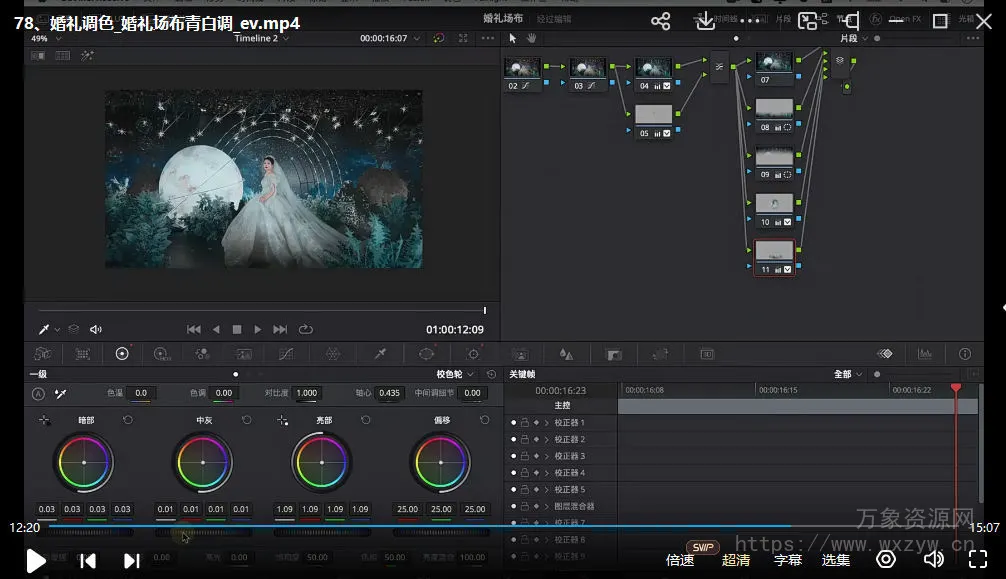Select node 07 in node graph
The height and width of the screenshot is (579, 1006).
pyautogui.click(x=774, y=66)
